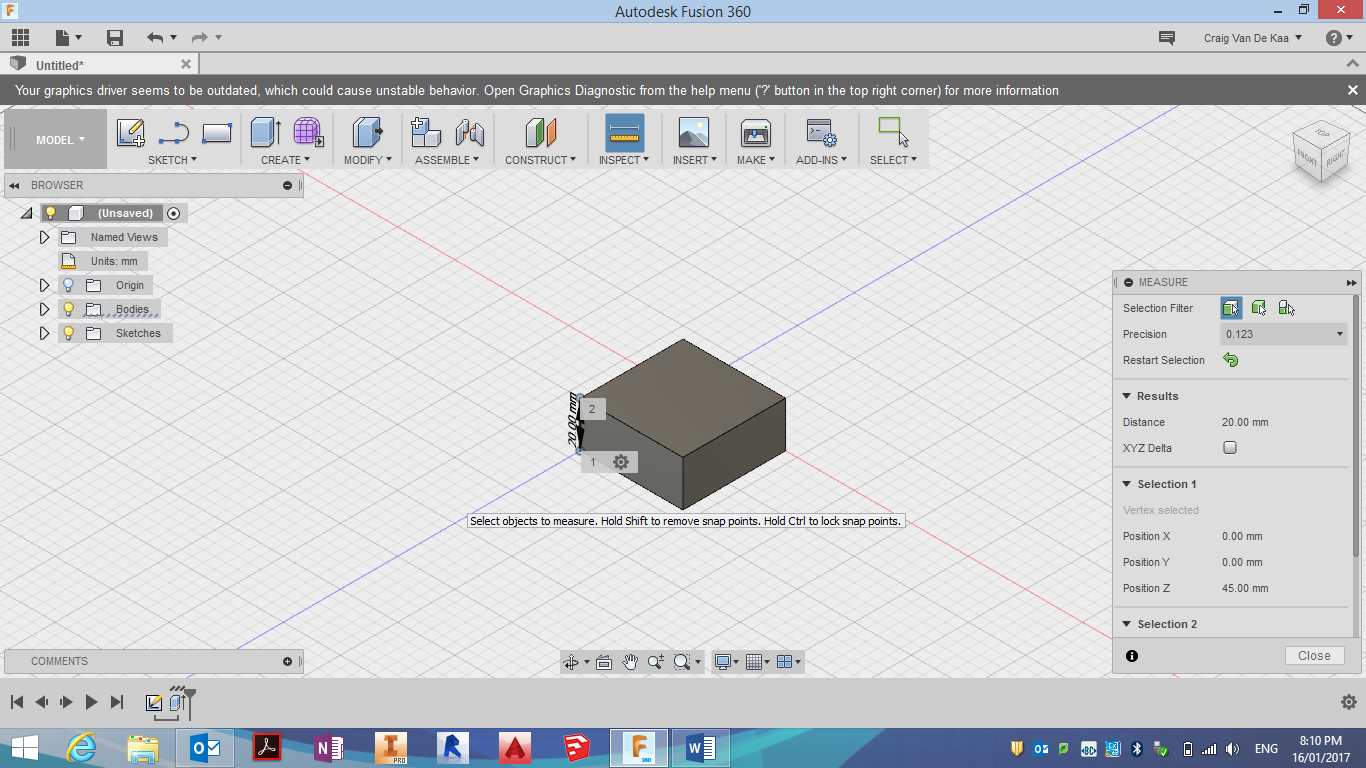Open the Create Form purple sphere icon
This screenshot has height=768, width=1366.
(x=308, y=132)
